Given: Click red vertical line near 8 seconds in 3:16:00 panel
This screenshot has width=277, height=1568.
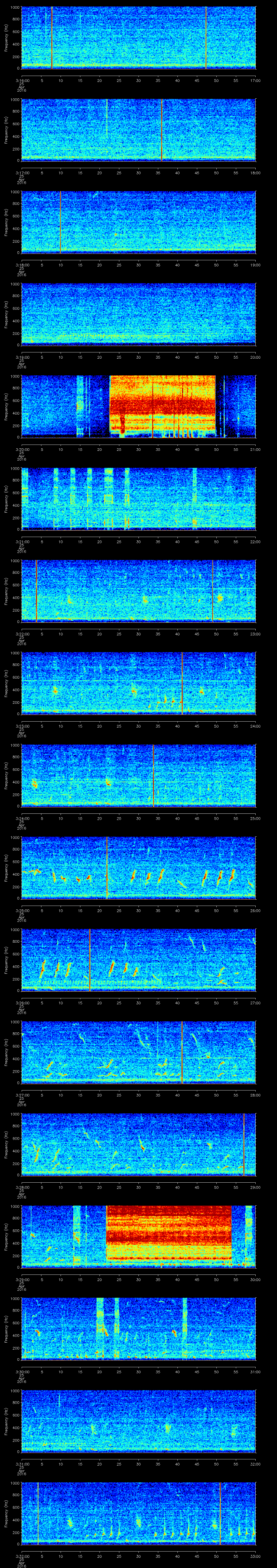Looking at the screenshot, I should pos(52,38).
